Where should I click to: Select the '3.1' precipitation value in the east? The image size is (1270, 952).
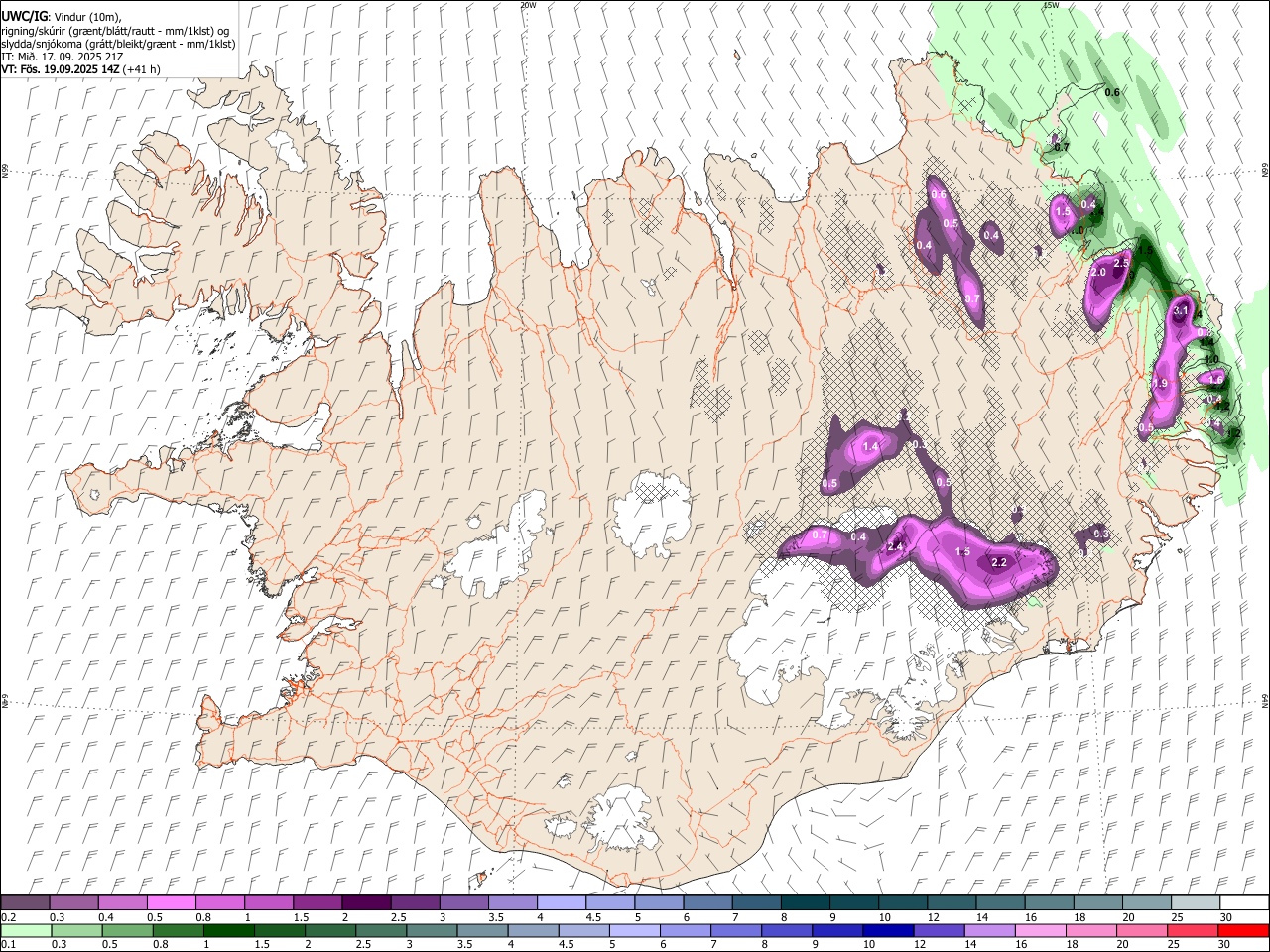[1181, 310]
